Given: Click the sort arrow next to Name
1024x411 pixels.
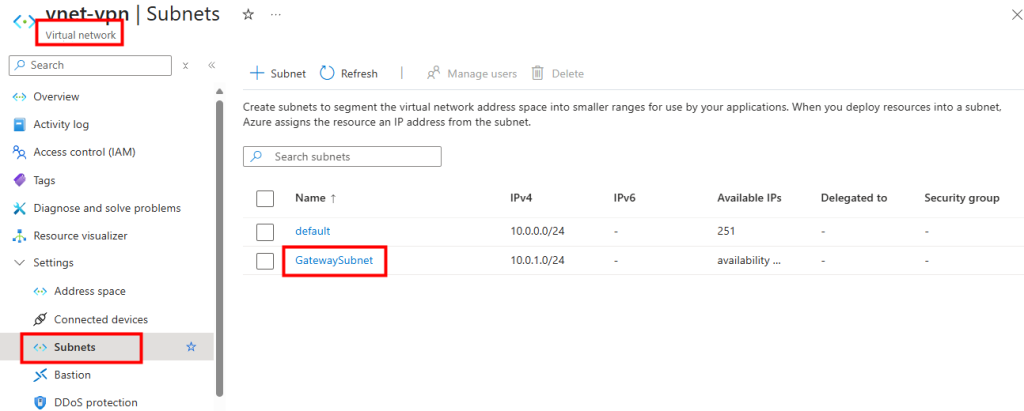Looking at the screenshot, I should pos(334,199).
